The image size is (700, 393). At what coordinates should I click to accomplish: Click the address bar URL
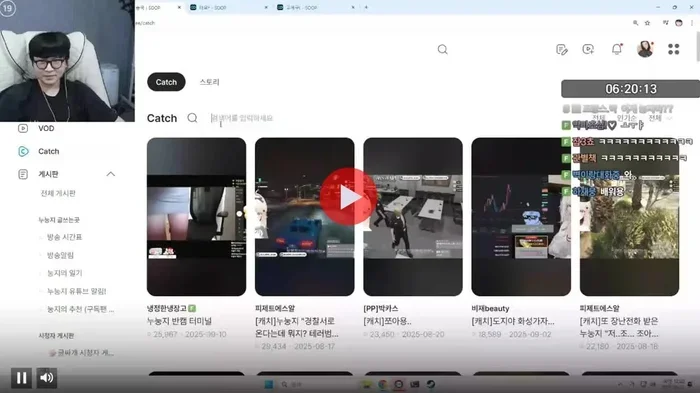point(146,23)
